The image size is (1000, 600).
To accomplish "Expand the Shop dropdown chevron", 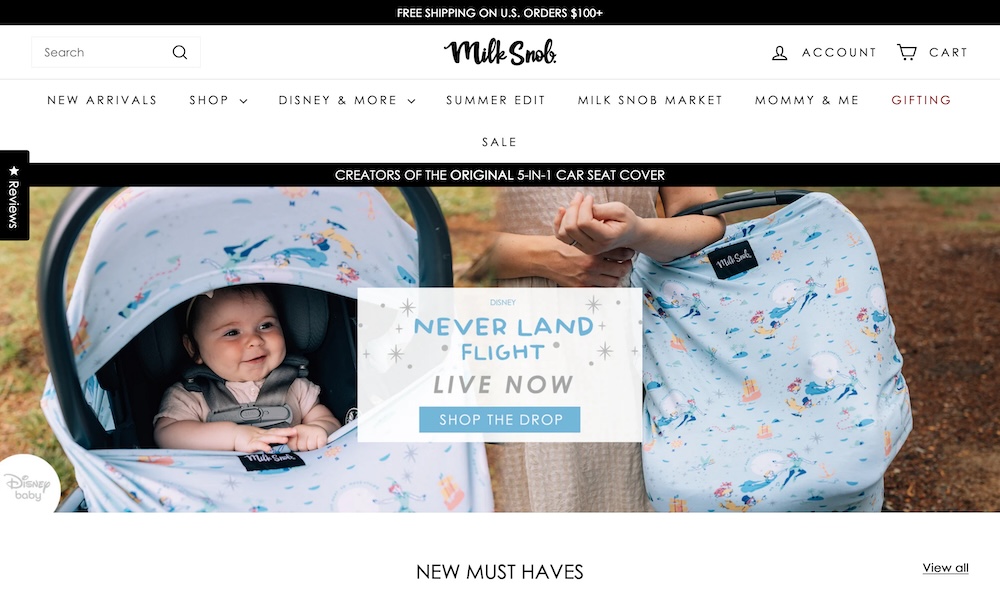I will [244, 101].
